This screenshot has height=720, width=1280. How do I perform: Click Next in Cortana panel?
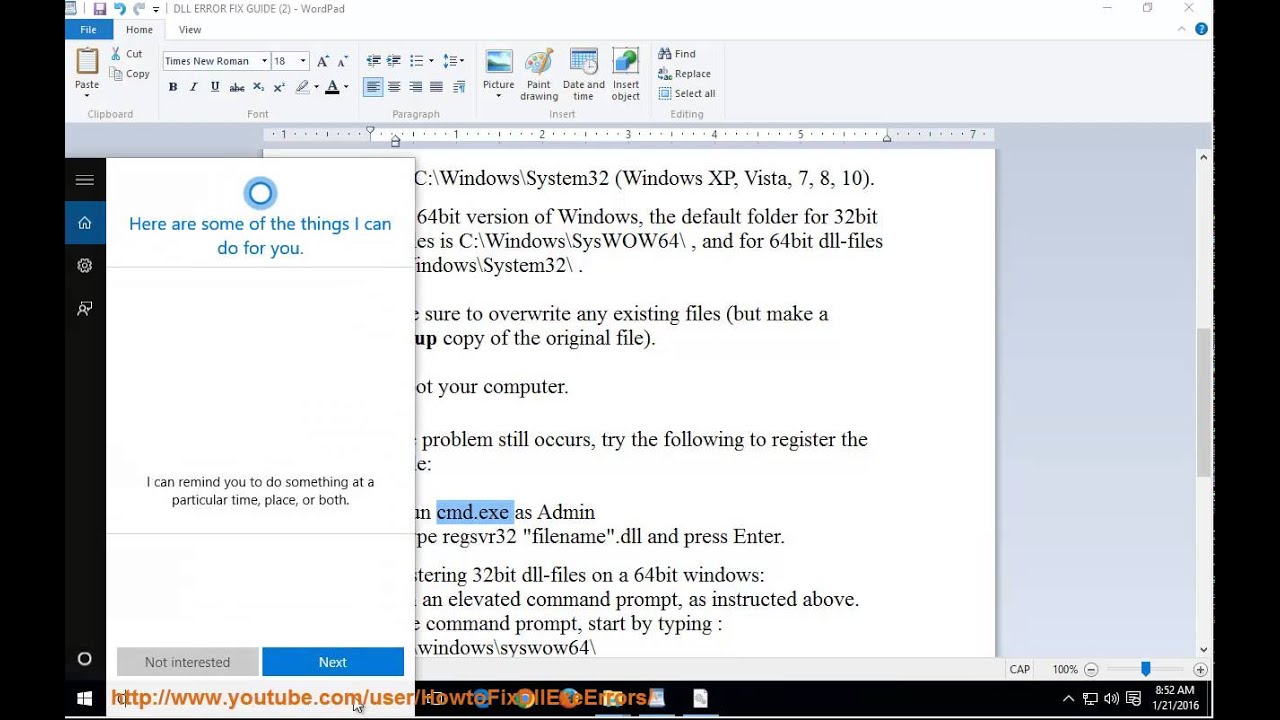click(333, 662)
